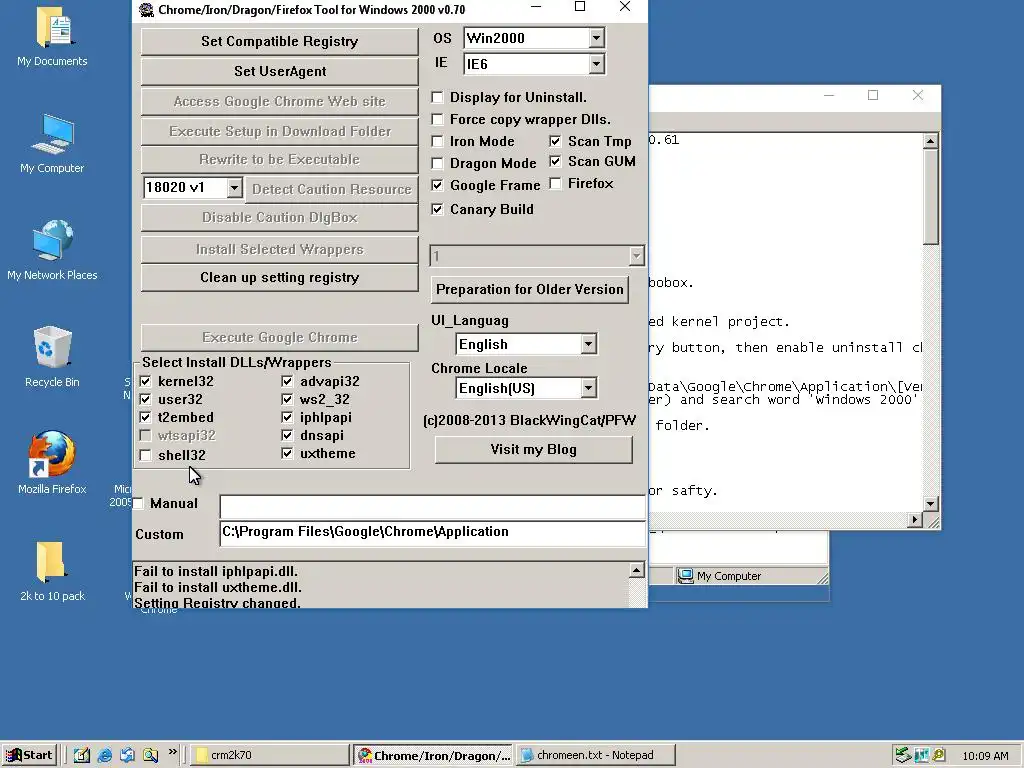This screenshot has width=1024, height=768.
Task: Switch to 'chromeen.txt - Notepad' taskbar button
Action: click(595, 755)
